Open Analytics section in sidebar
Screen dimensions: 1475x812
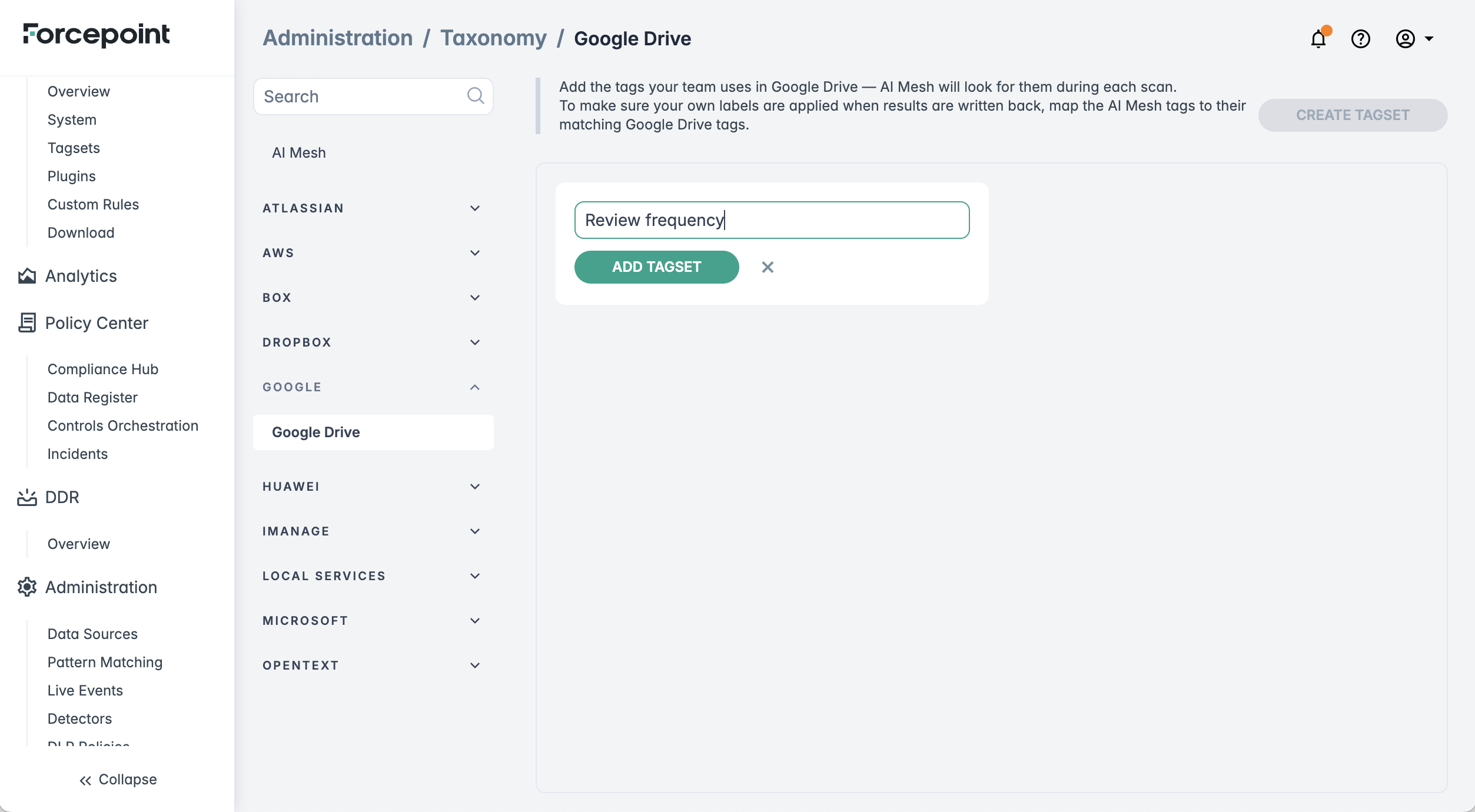81,276
